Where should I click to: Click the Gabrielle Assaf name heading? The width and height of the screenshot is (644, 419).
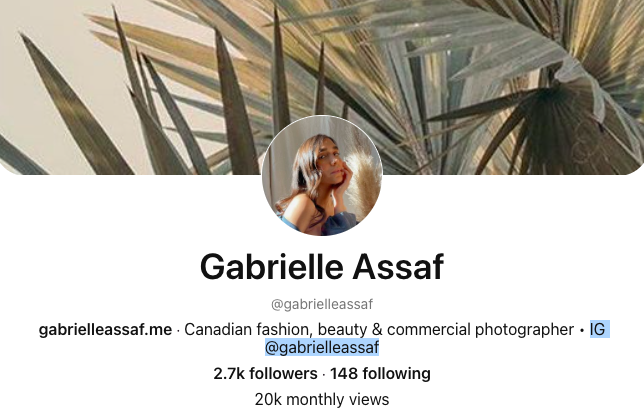tap(322, 267)
